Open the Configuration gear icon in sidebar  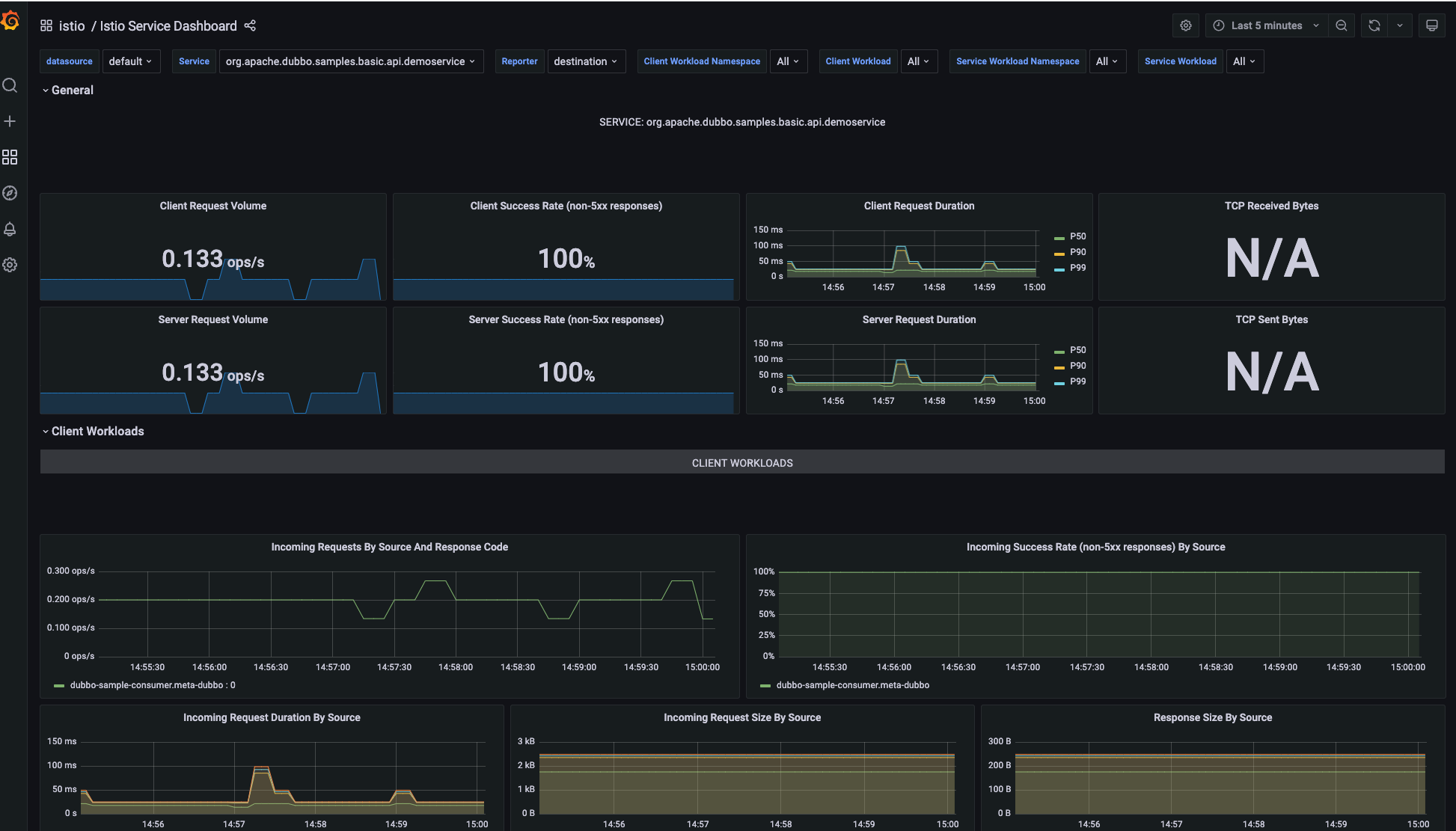(x=10, y=265)
